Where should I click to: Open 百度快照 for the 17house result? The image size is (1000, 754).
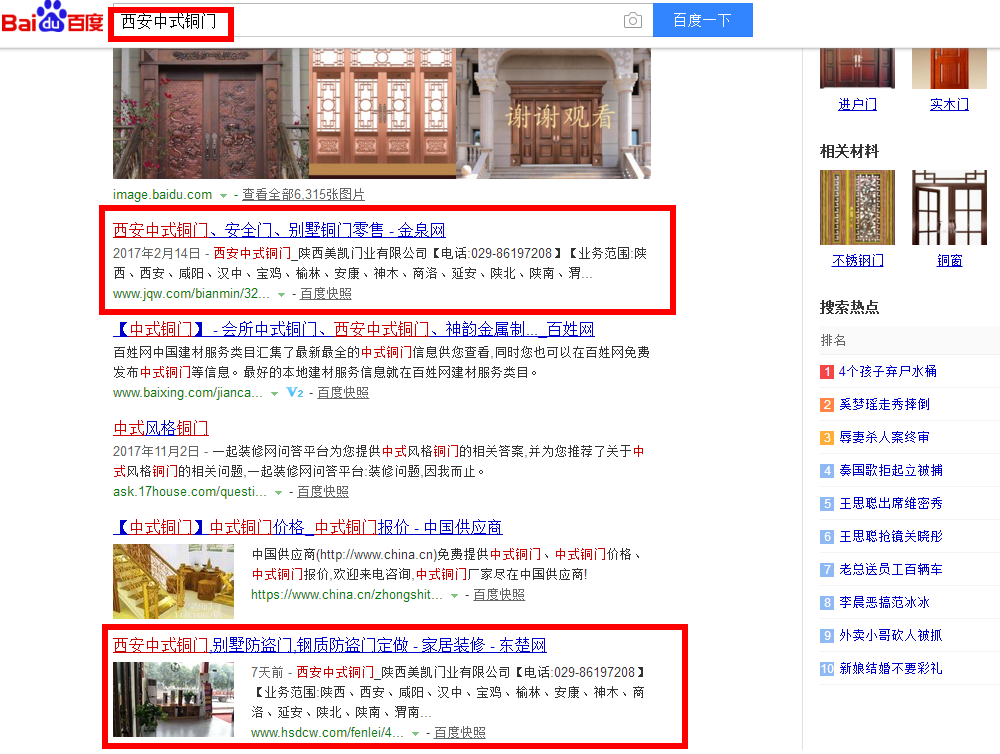point(323,492)
